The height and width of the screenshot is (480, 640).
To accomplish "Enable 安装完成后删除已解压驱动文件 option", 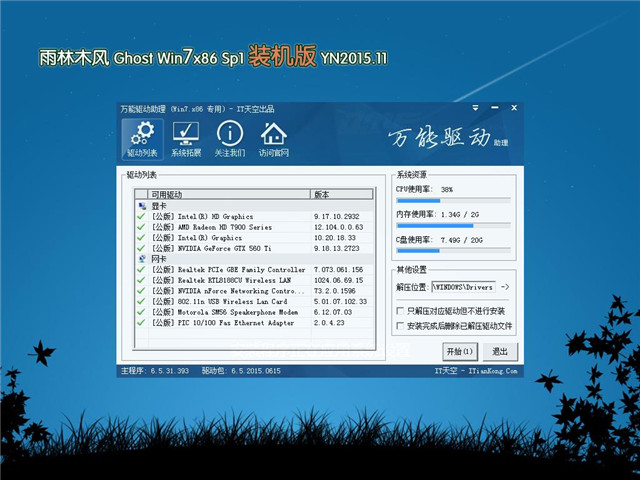I will pos(400,326).
